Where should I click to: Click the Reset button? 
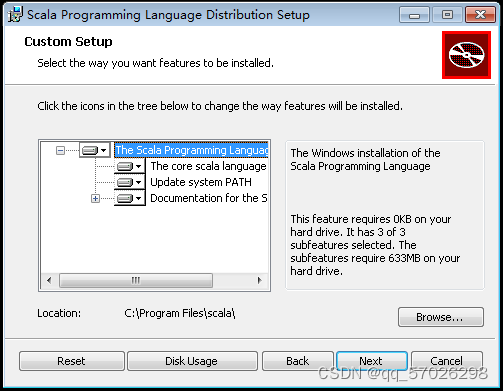point(72,361)
